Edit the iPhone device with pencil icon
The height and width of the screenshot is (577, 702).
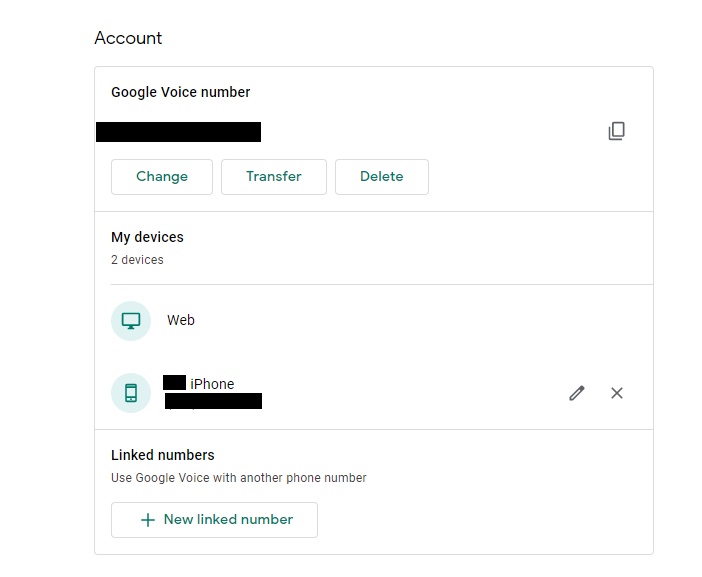(x=577, y=393)
